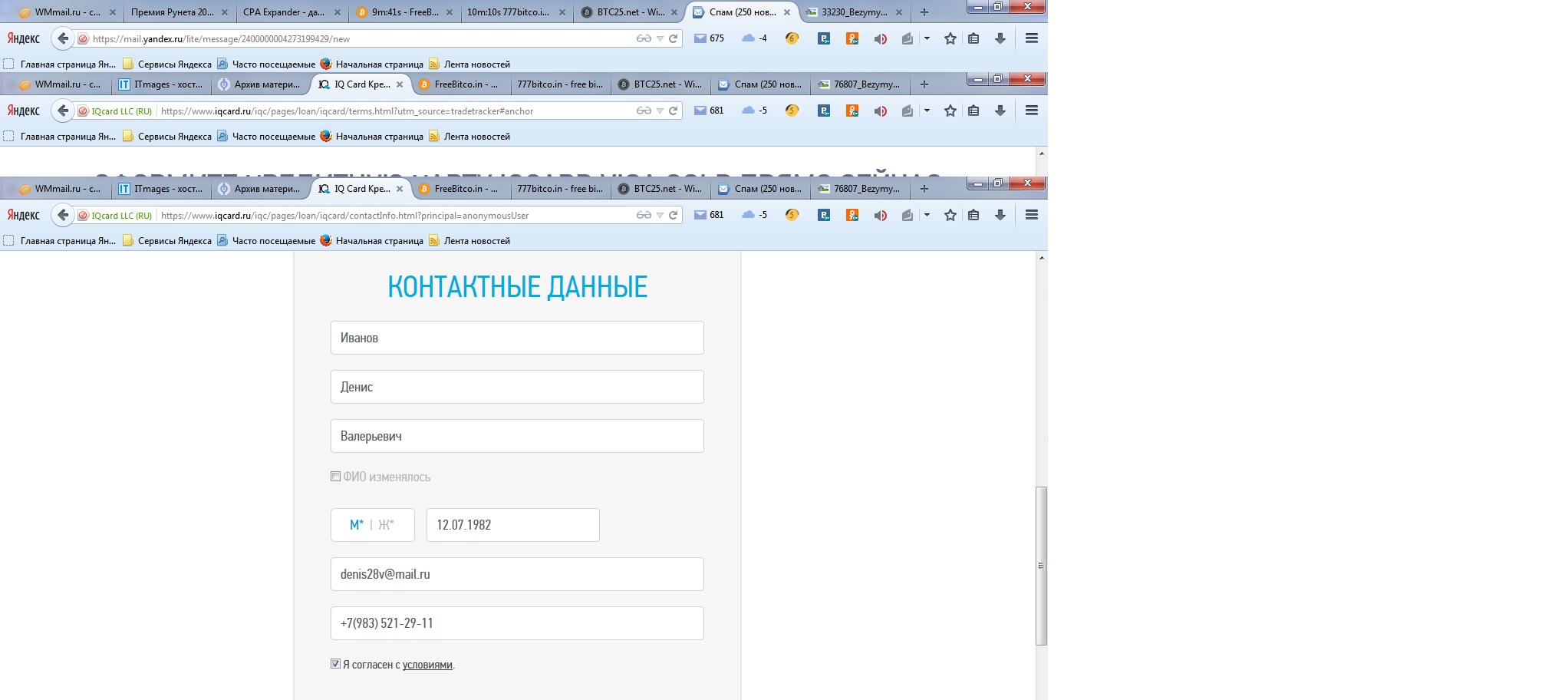Select female gender Ж*
1568x700 pixels.
click(x=386, y=525)
